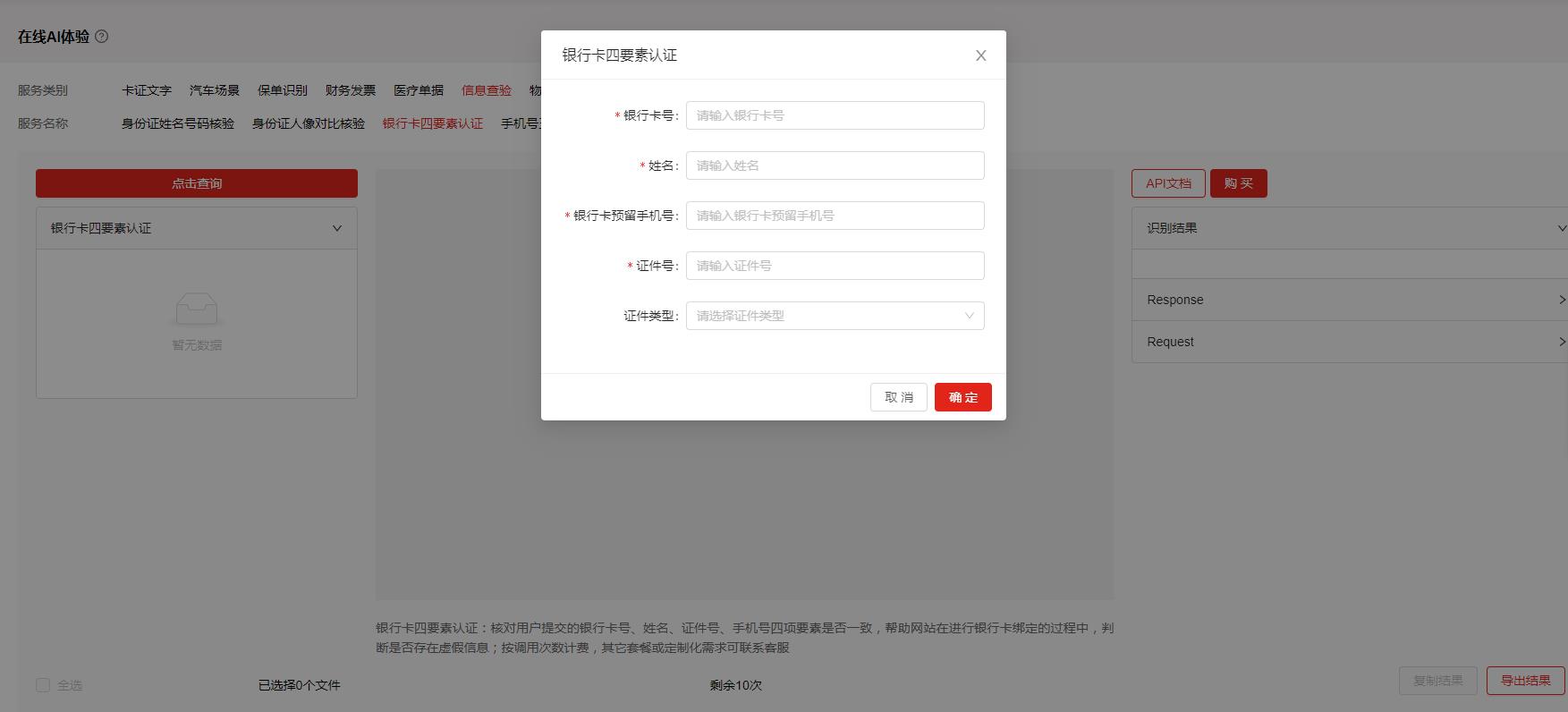Screen dimensions: 1568x712
Task: Click the 剩余10次 remaining count text
Action: 736,685
